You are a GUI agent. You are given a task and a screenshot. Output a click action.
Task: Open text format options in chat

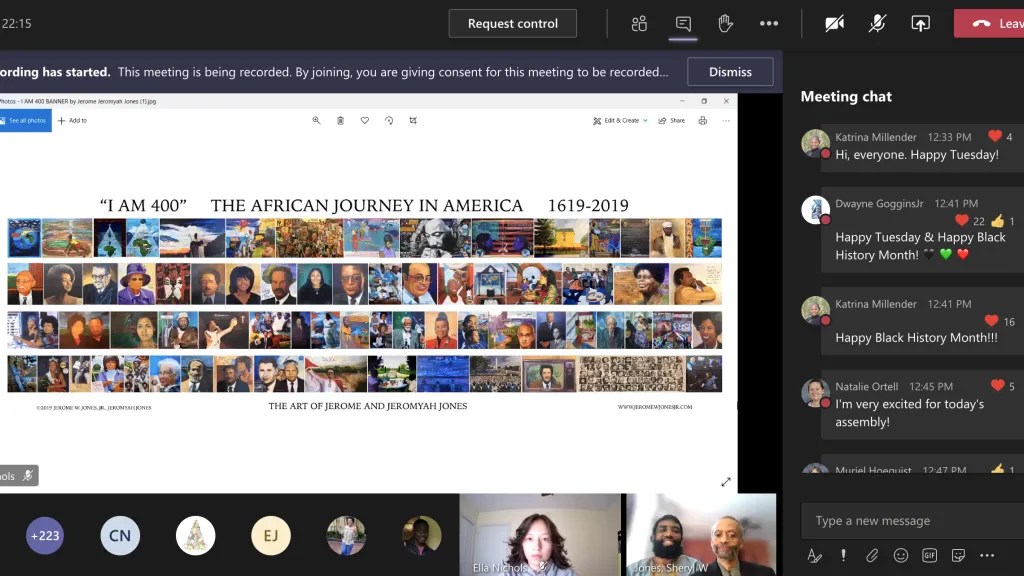tap(814, 556)
